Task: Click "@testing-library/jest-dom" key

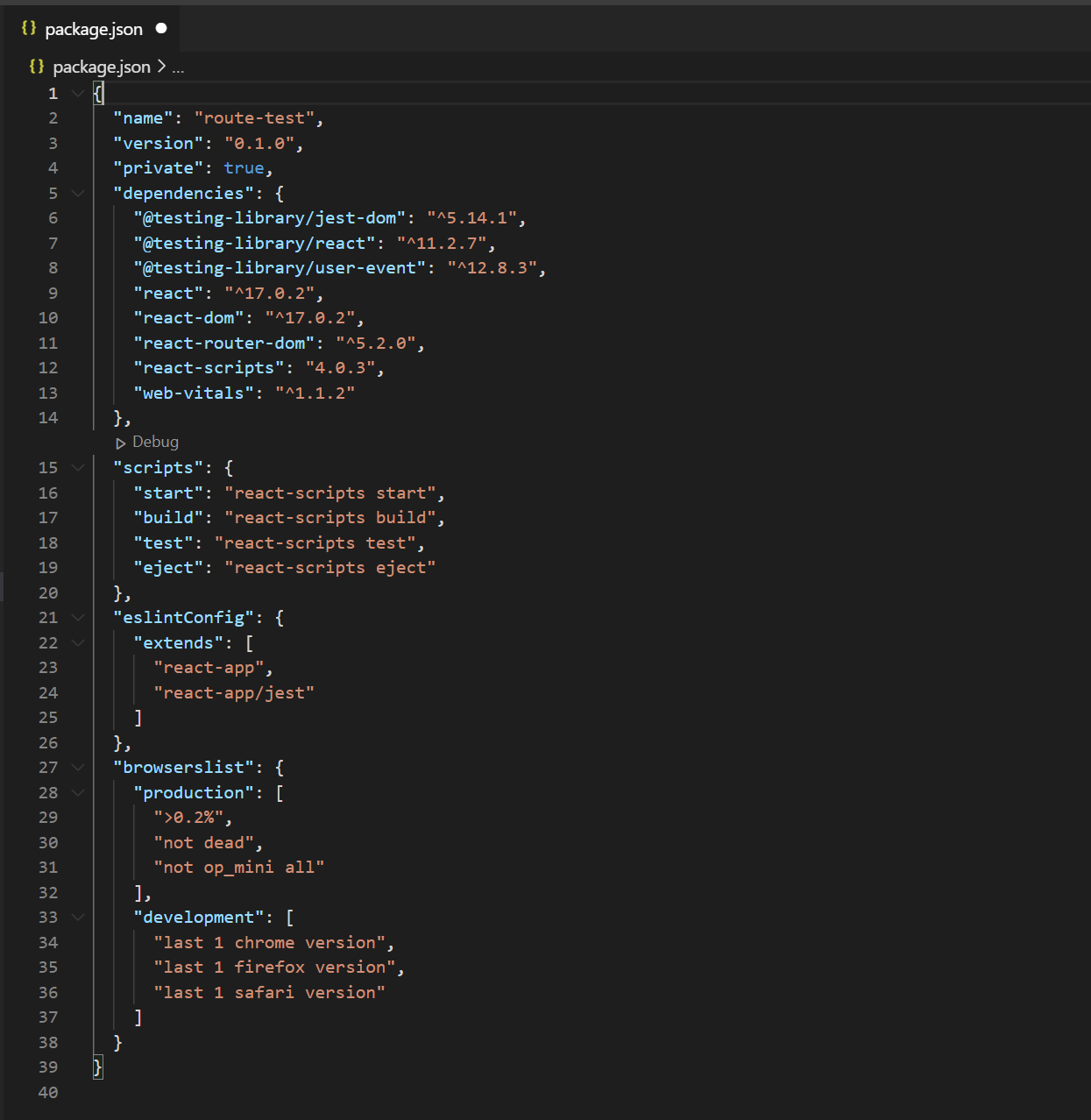Action: (x=269, y=218)
